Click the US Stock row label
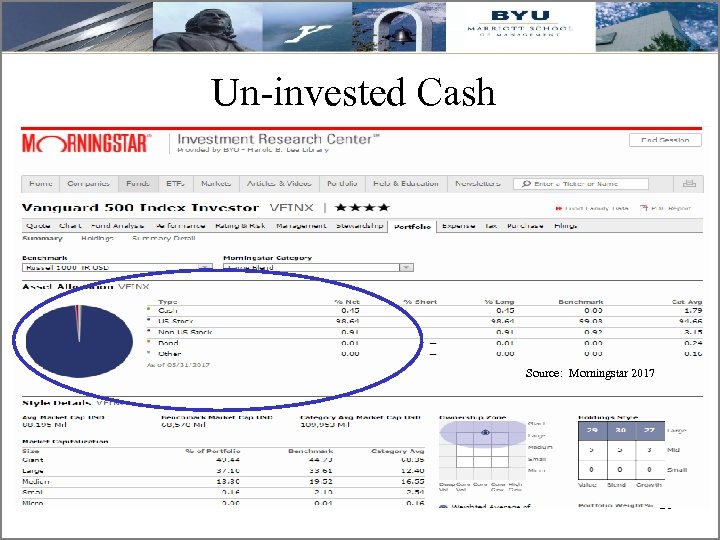The image size is (720, 540). click(175, 321)
